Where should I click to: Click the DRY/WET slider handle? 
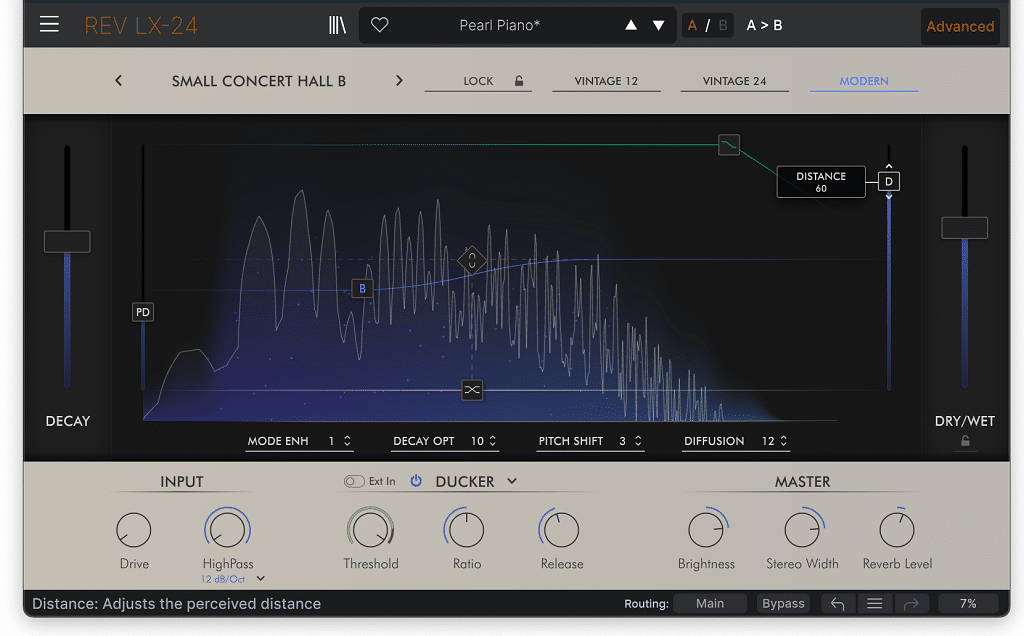point(964,228)
